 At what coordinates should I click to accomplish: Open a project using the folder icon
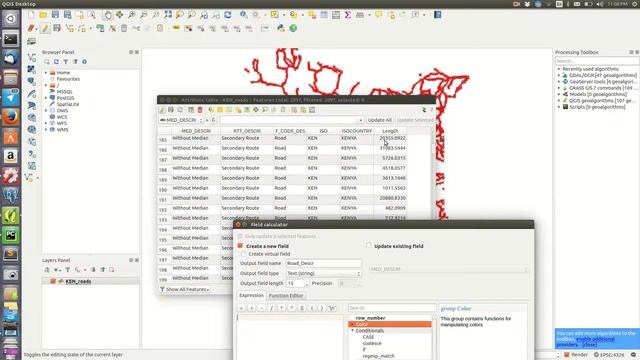click(43, 15)
